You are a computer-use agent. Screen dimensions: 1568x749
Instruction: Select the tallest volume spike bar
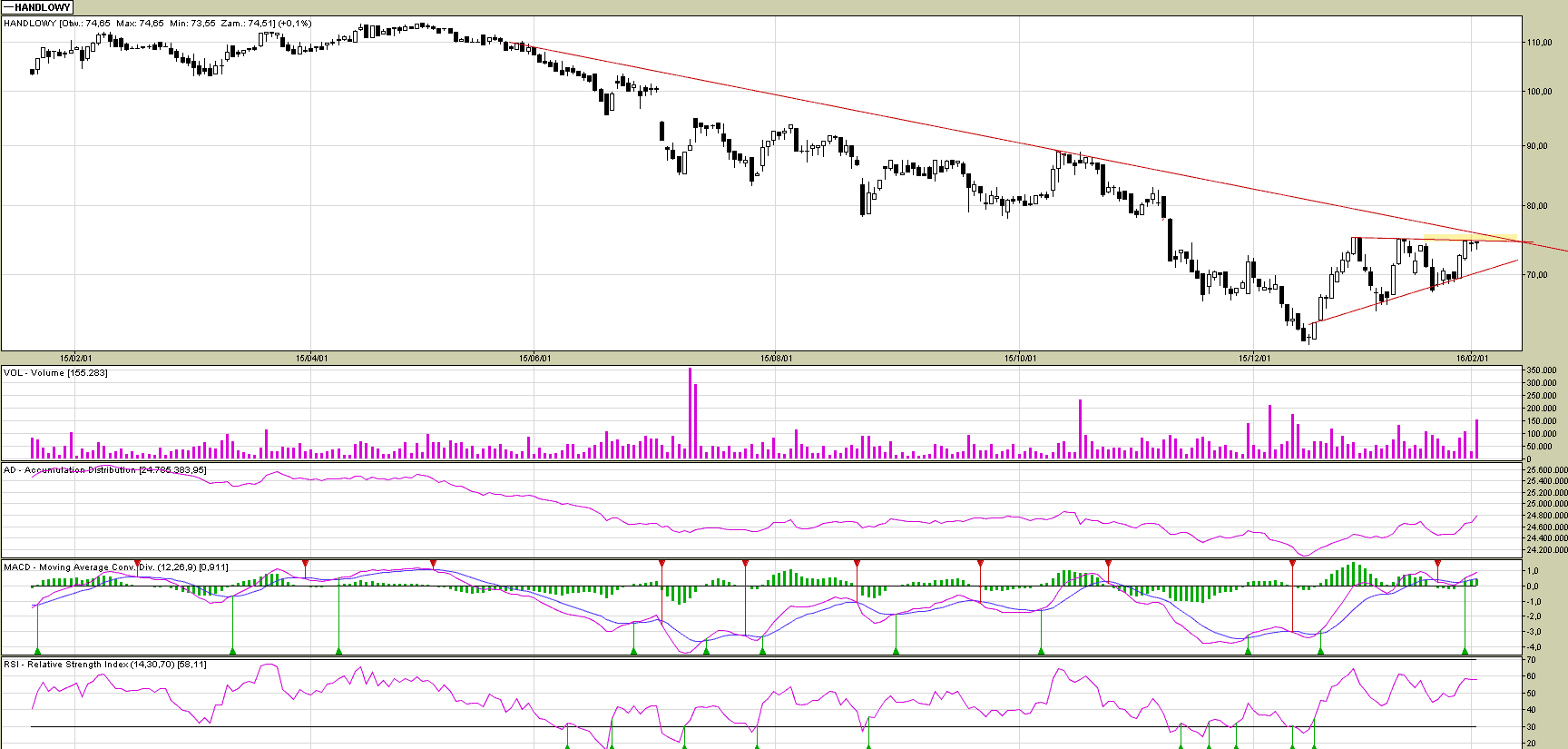(x=690, y=413)
